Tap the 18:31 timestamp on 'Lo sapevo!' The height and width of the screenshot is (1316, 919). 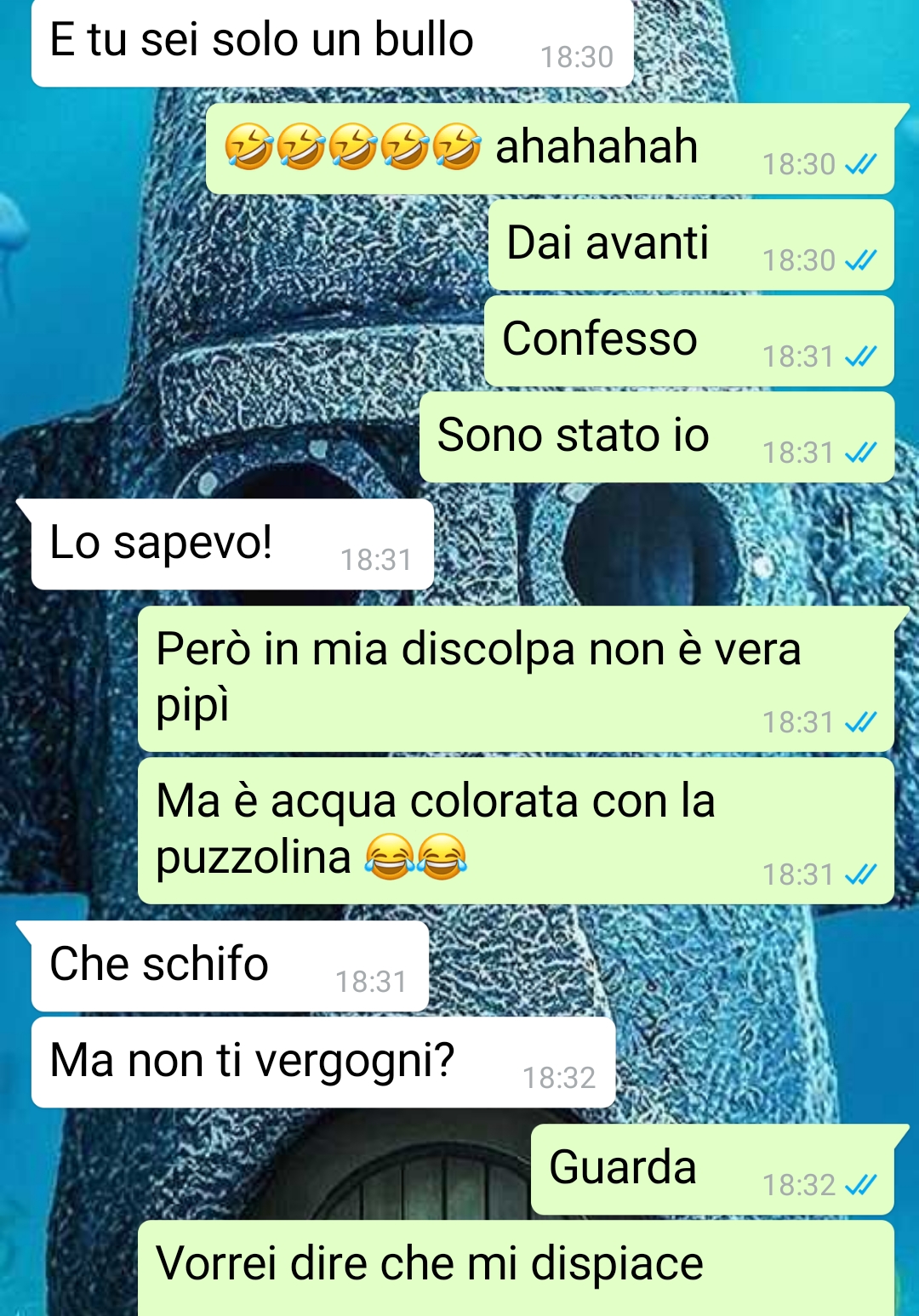point(376,560)
